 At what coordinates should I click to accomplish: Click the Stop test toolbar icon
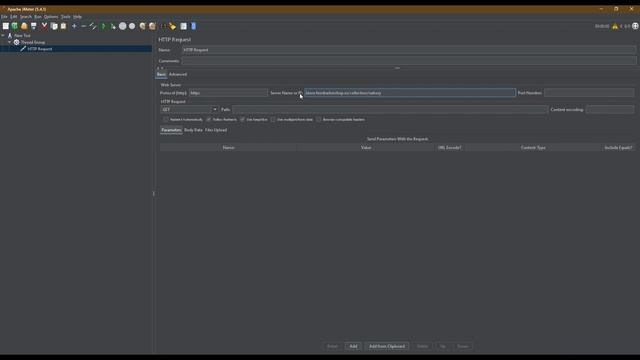click(122, 26)
